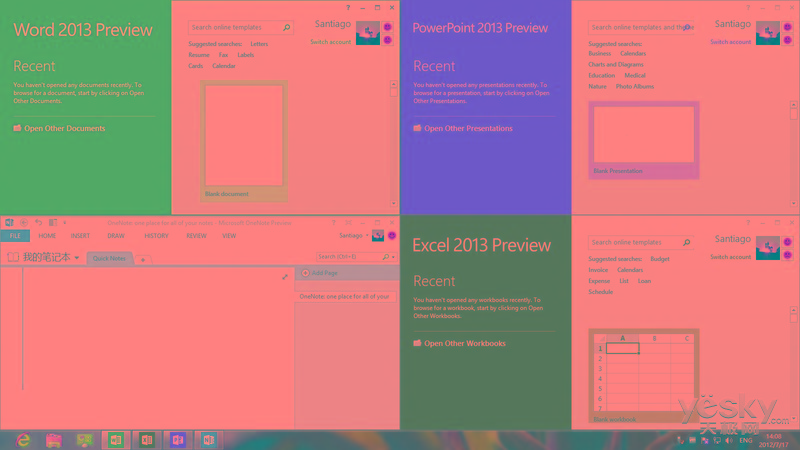The width and height of the screenshot is (800, 450).
Task: Click the PowerPoint template list scrollbar
Action: pyautogui.click(x=793, y=154)
